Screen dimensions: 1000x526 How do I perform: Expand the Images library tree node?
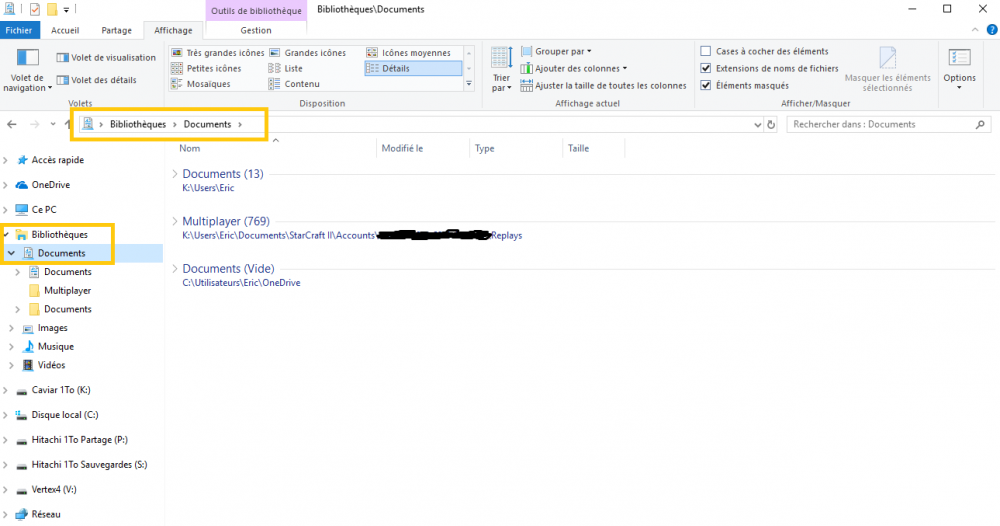12,328
